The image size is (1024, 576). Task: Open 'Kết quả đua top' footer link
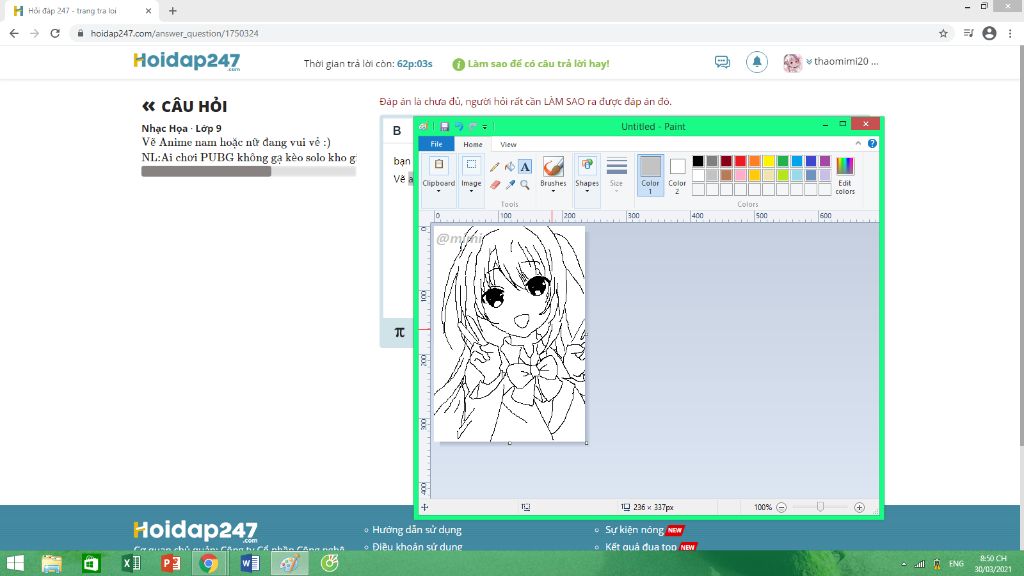point(641,547)
